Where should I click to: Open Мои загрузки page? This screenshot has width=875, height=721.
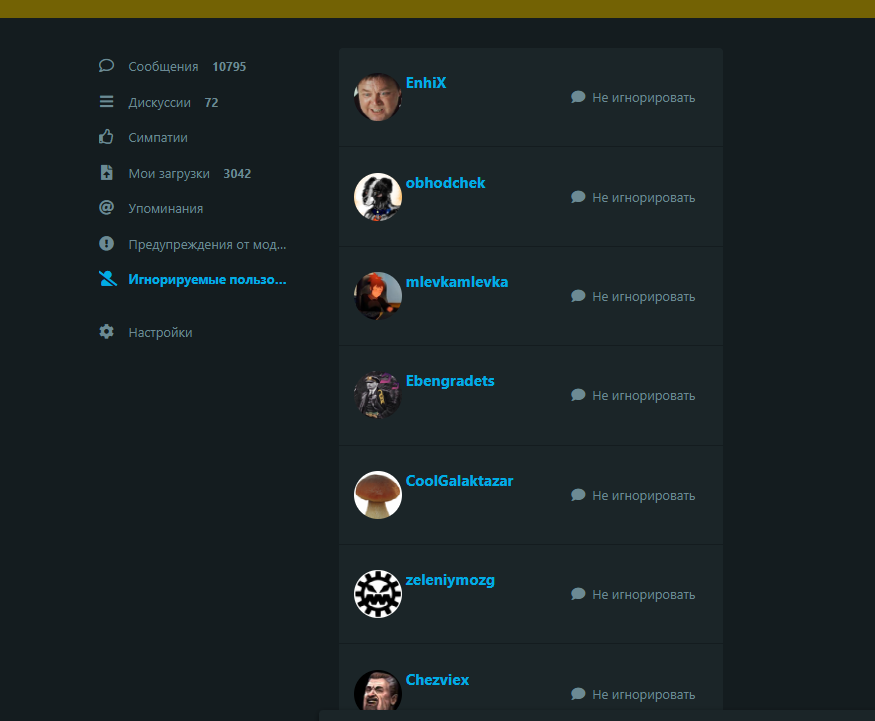tap(169, 174)
